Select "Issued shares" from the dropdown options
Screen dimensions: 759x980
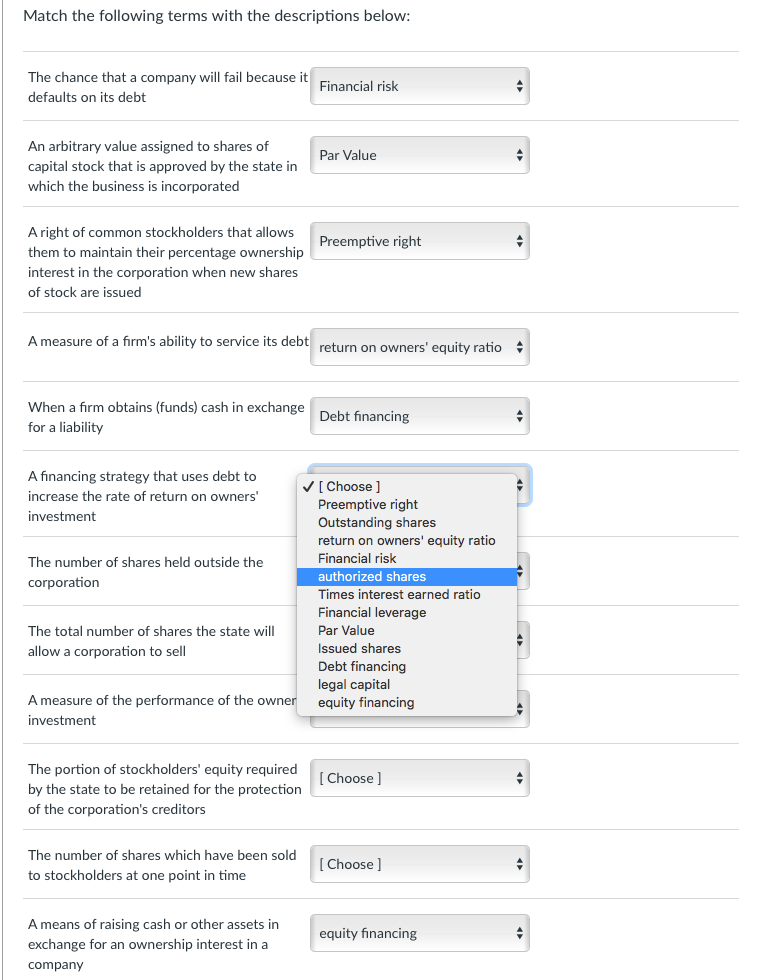358,648
